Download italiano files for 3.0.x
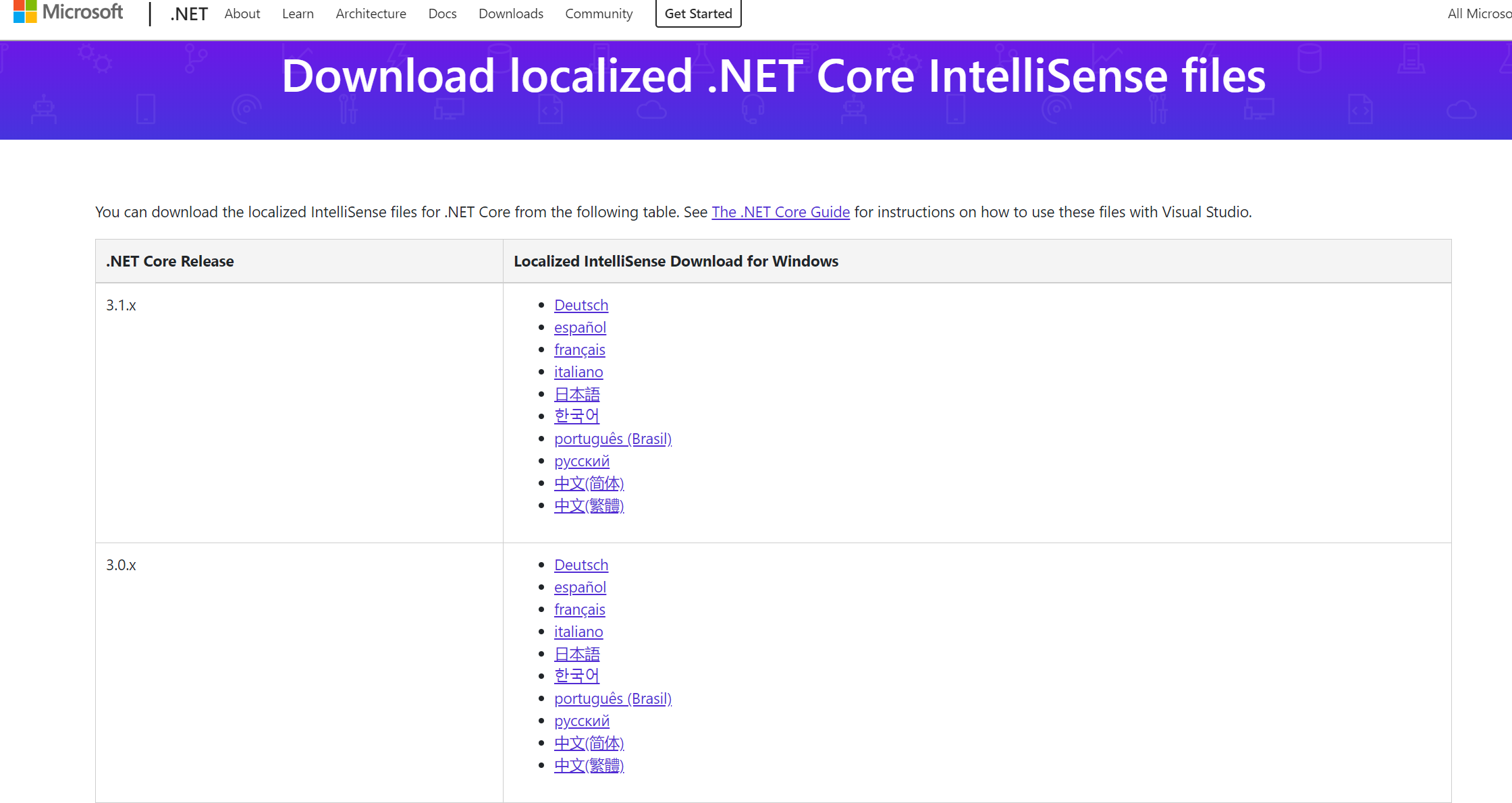This screenshot has width=1512, height=803. (578, 632)
